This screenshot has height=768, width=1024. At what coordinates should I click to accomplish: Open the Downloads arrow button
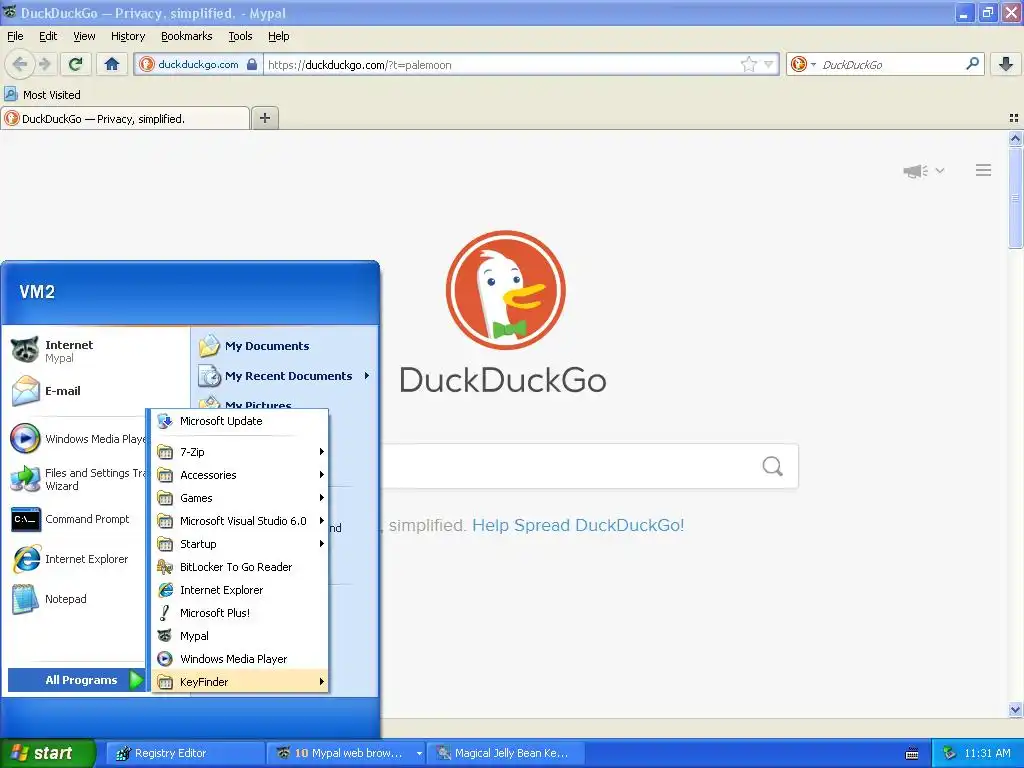click(x=1006, y=64)
